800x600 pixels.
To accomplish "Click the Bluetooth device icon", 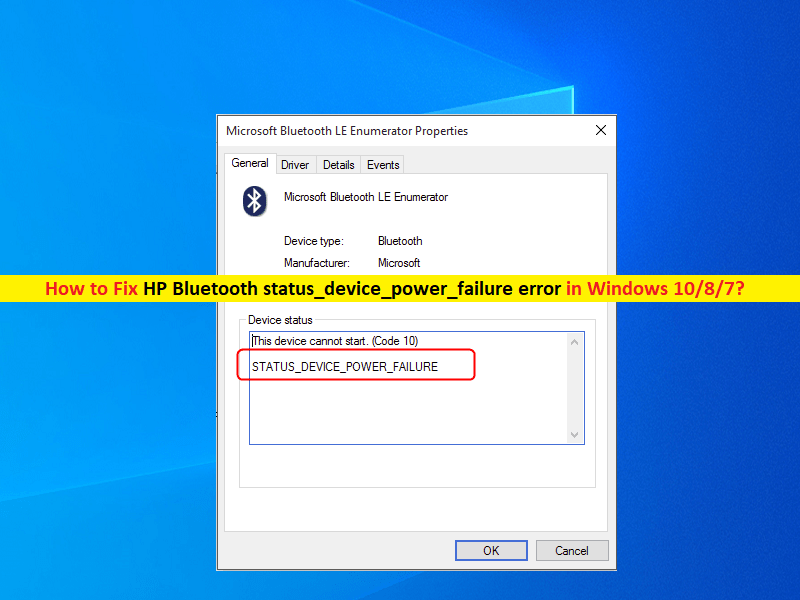I will click(255, 201).
